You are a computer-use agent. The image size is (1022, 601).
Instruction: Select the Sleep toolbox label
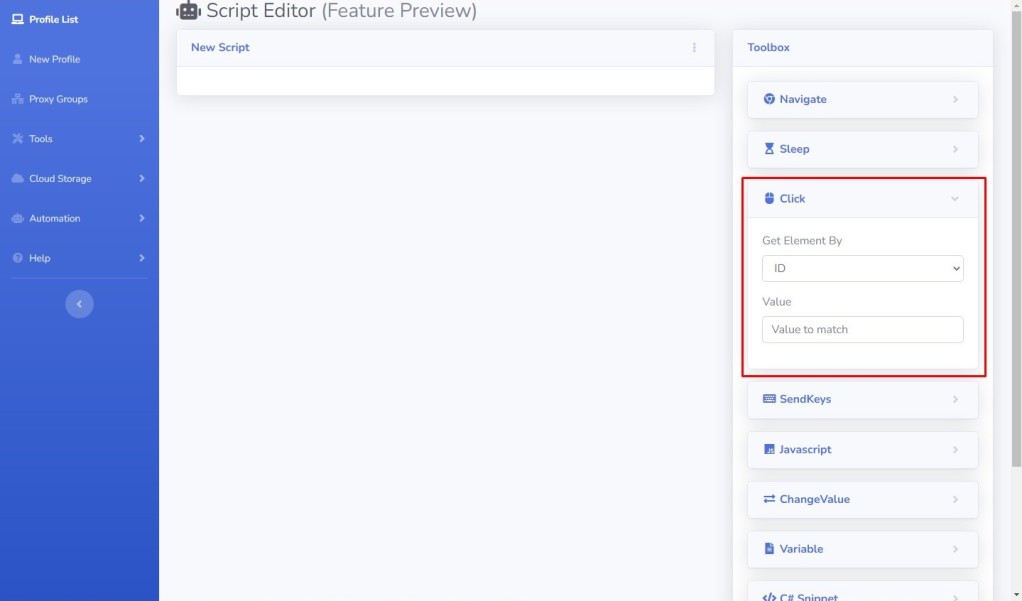[x=795, y=149]
